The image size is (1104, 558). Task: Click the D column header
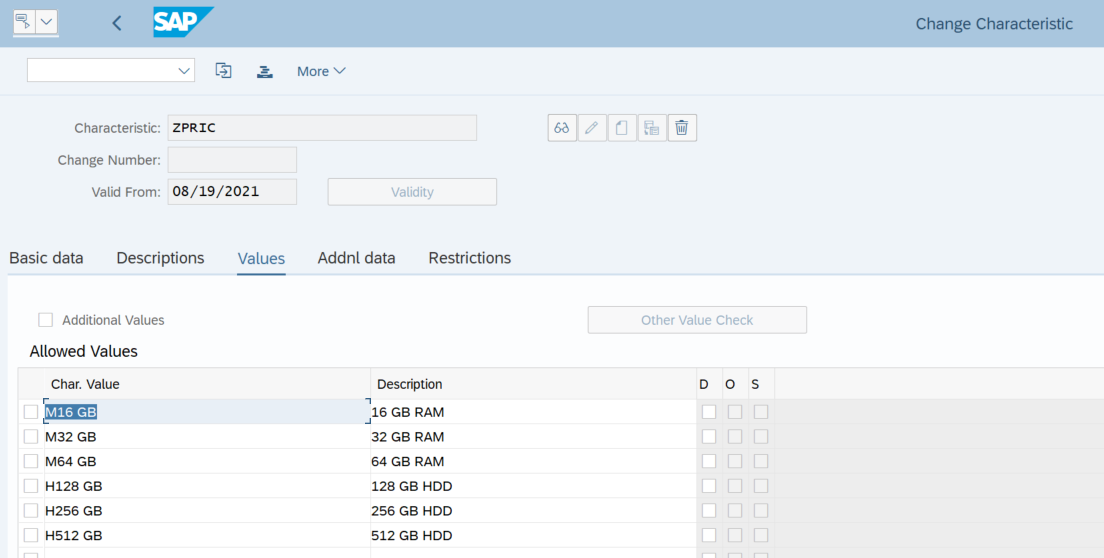click(x=708, y=384)
